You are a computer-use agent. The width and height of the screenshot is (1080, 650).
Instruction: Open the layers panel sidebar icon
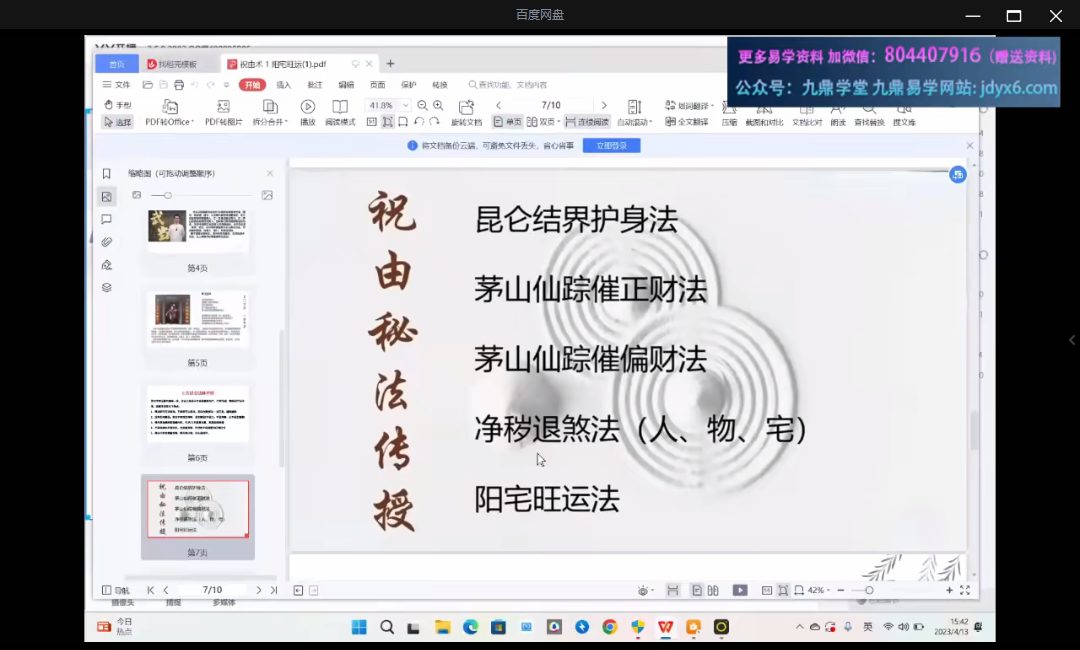click(106, 288)
